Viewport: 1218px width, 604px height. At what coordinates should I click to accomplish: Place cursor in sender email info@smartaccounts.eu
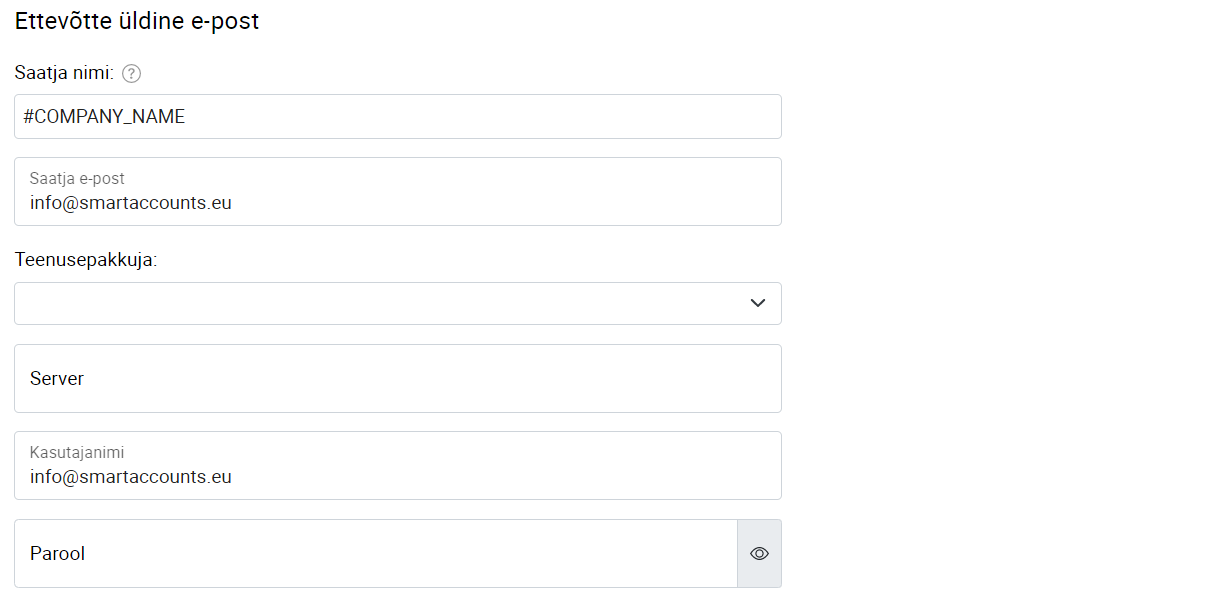131,203
